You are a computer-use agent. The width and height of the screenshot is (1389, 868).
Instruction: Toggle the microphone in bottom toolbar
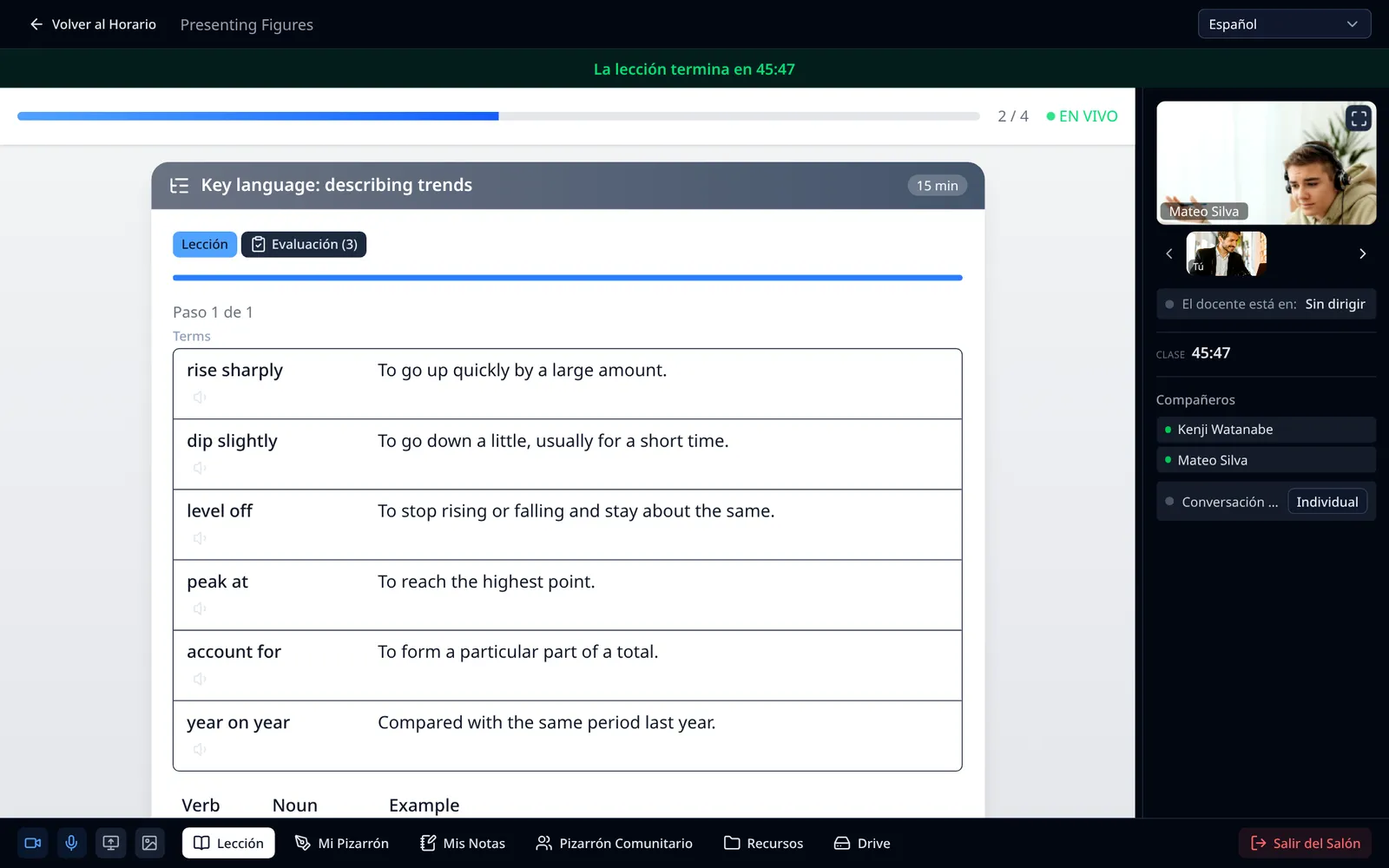point(71,843)
